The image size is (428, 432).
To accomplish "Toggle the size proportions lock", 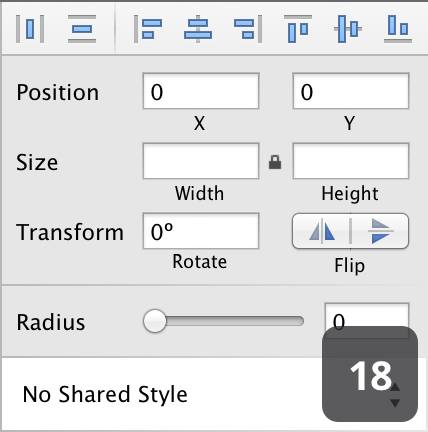I will (x=275, y=162).
